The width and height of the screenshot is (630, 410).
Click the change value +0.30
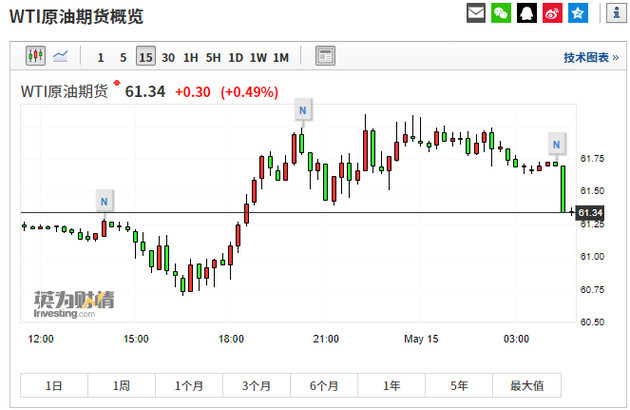click(193, 92)
